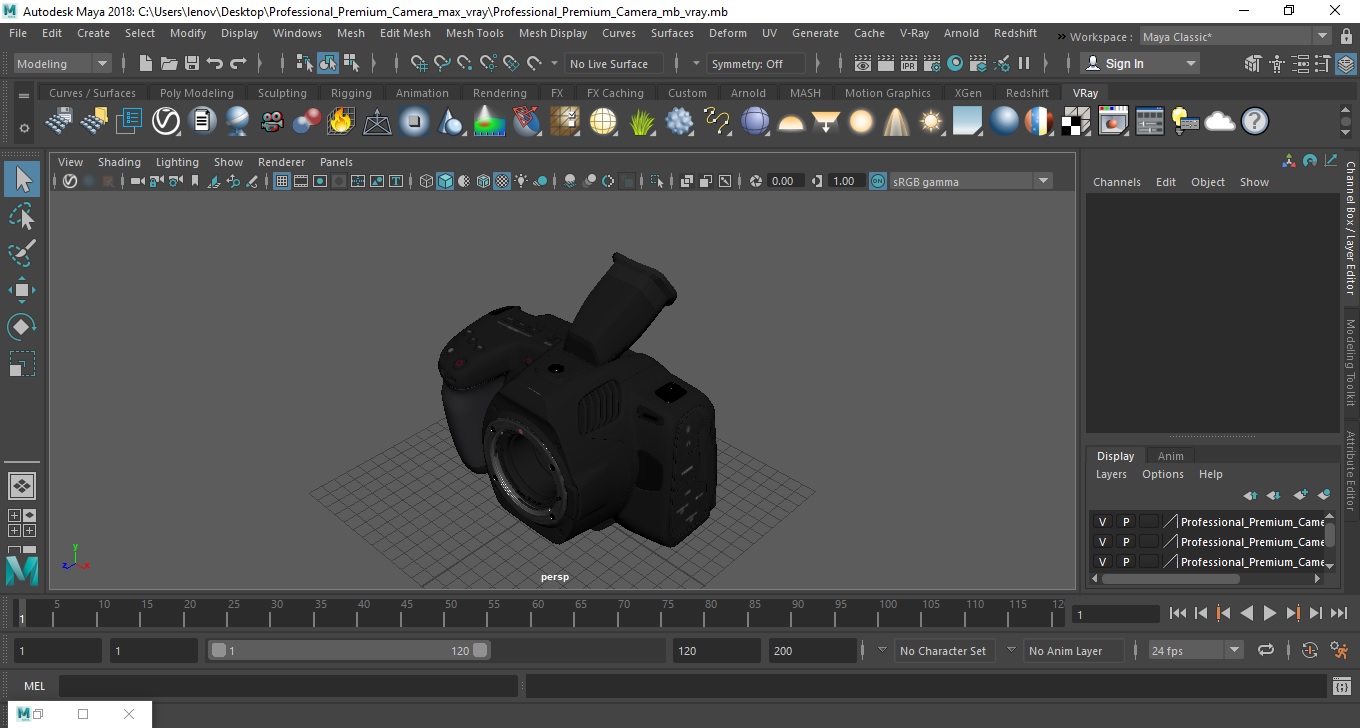Toggle snap to curves
Viewport: 1360px width, 728px height.
[x=442, y=63]
